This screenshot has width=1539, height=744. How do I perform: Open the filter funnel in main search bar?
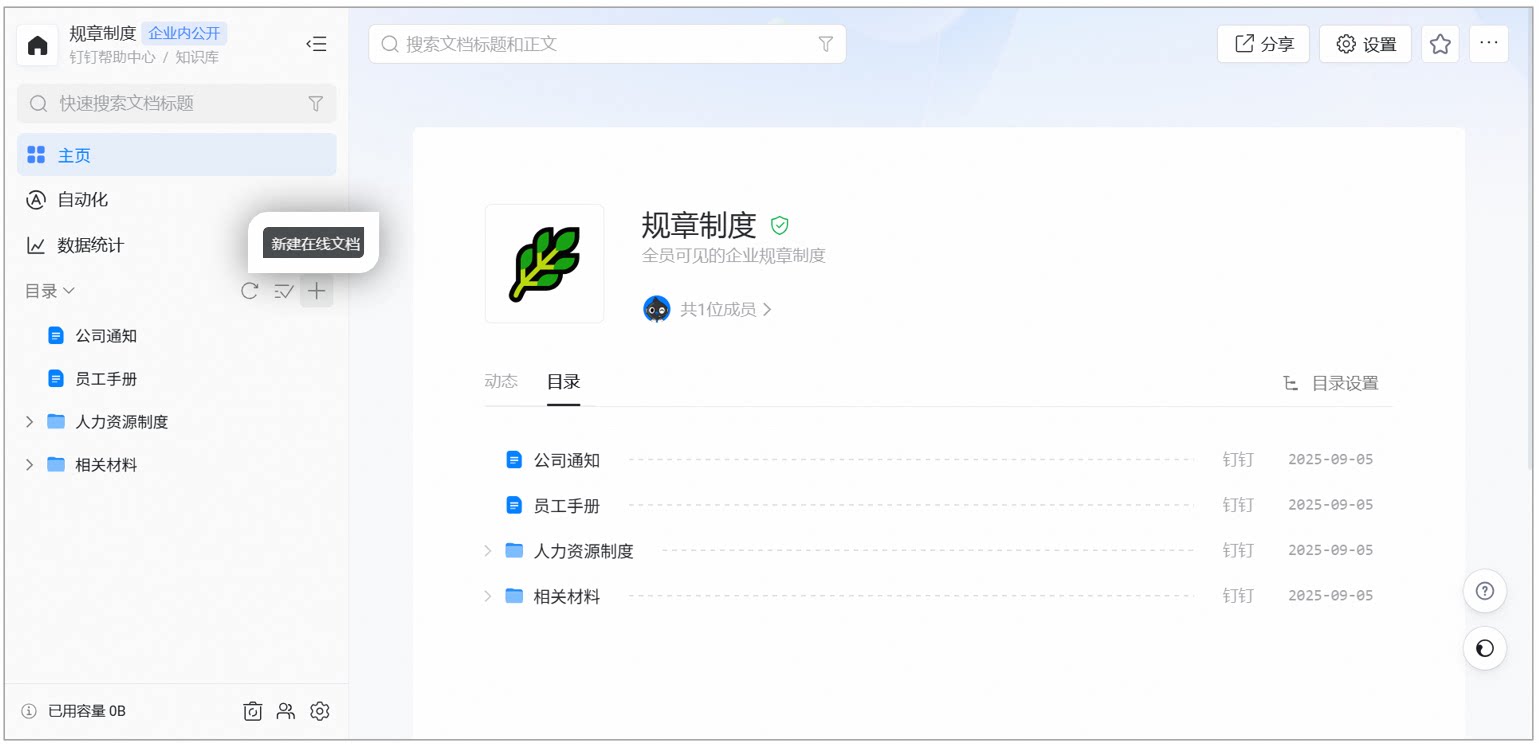pos(826,44)
